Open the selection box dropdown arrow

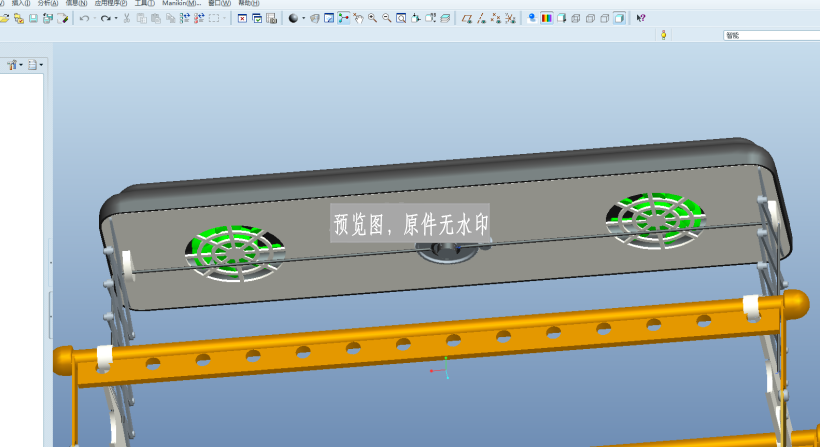pyautogui.click(x=224, y=18)
